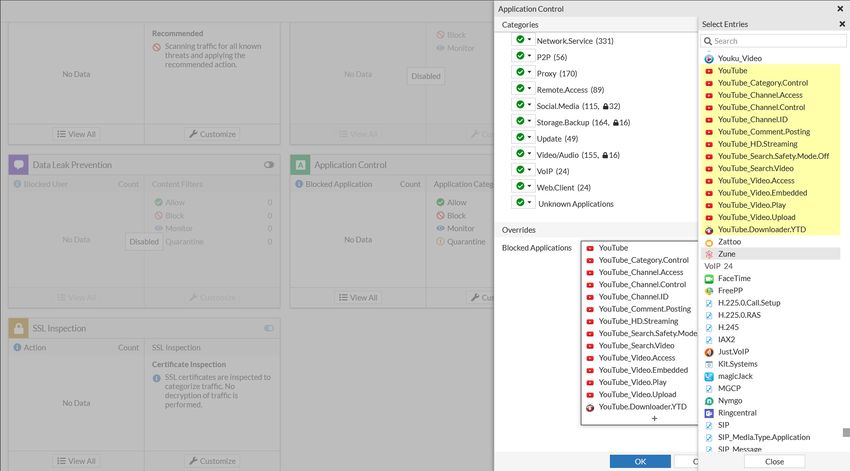The image size is (850, 471).
Task: Open action dropdown for Storage.Backup category
Action: [x=523, y=121]
